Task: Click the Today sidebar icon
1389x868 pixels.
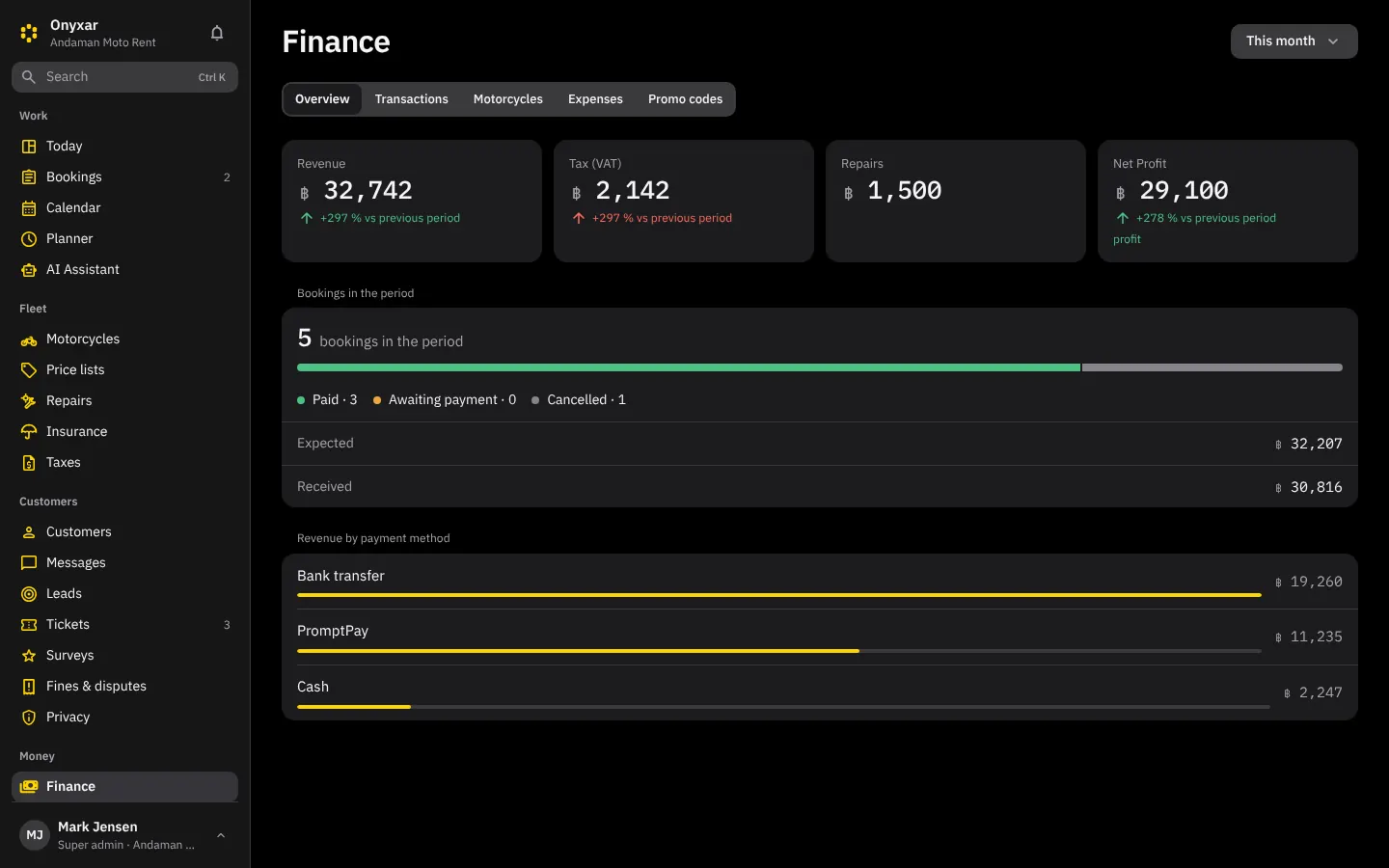Action: pyautogui.click(x=29, y=147)
